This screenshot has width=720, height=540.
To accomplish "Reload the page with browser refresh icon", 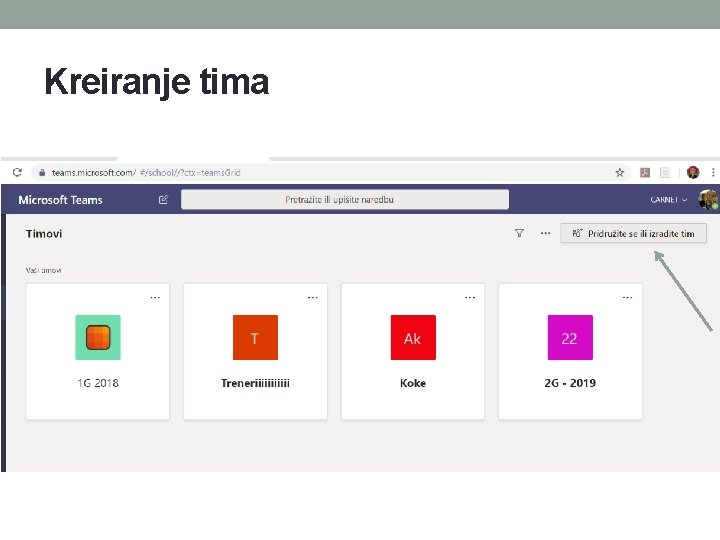I will 17,172.
